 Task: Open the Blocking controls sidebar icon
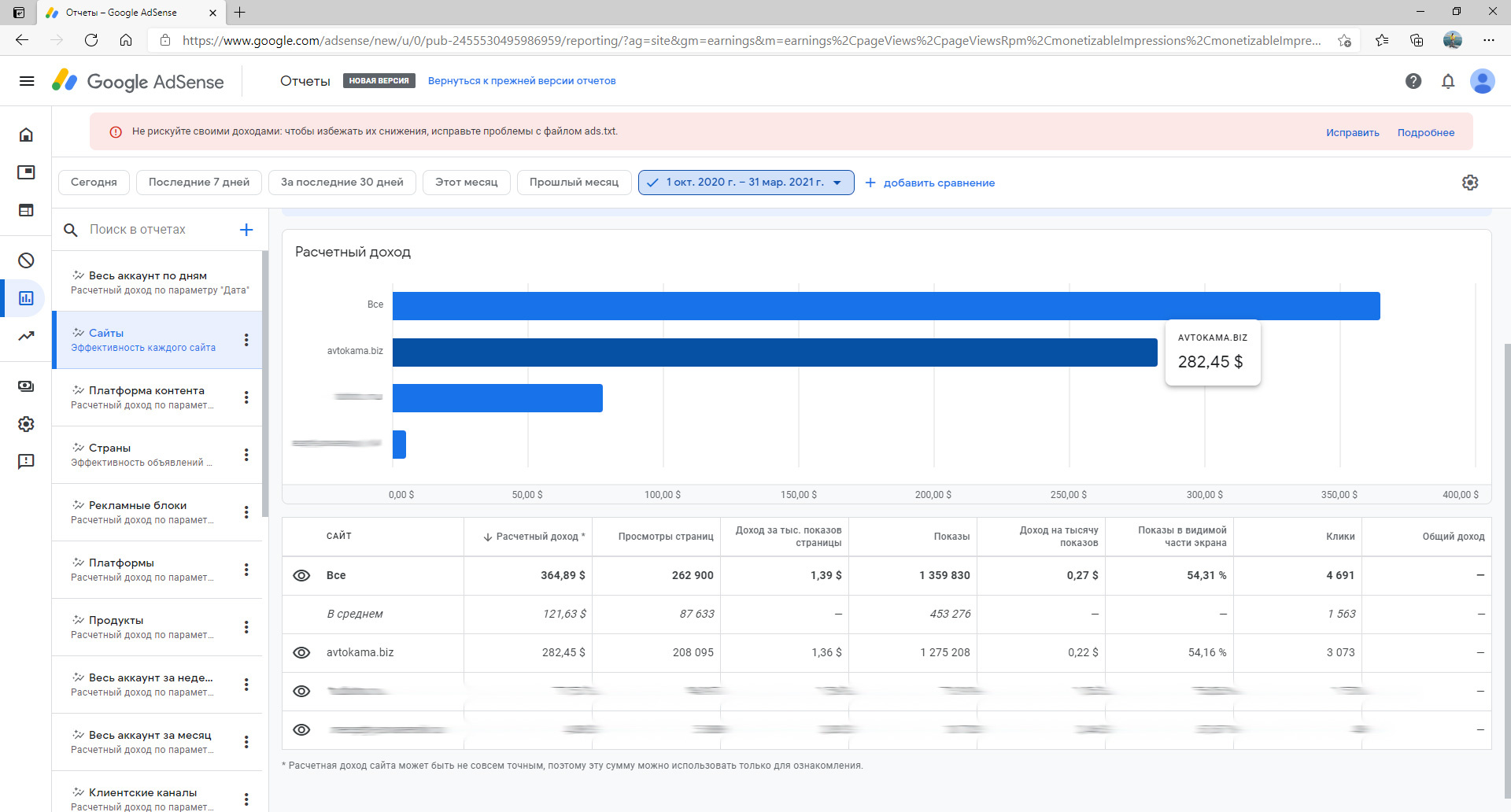(26, 260)
